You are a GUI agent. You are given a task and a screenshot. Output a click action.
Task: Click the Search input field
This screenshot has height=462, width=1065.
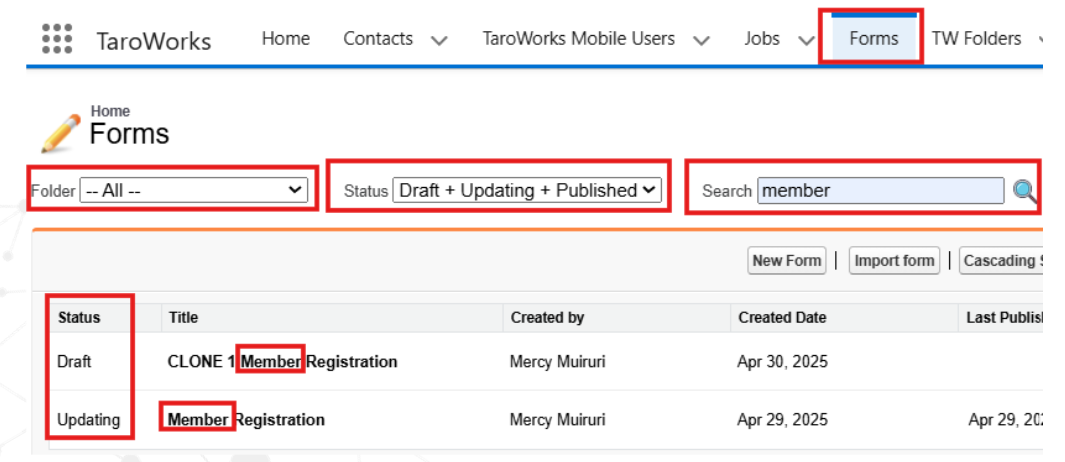tap(880, 190)
